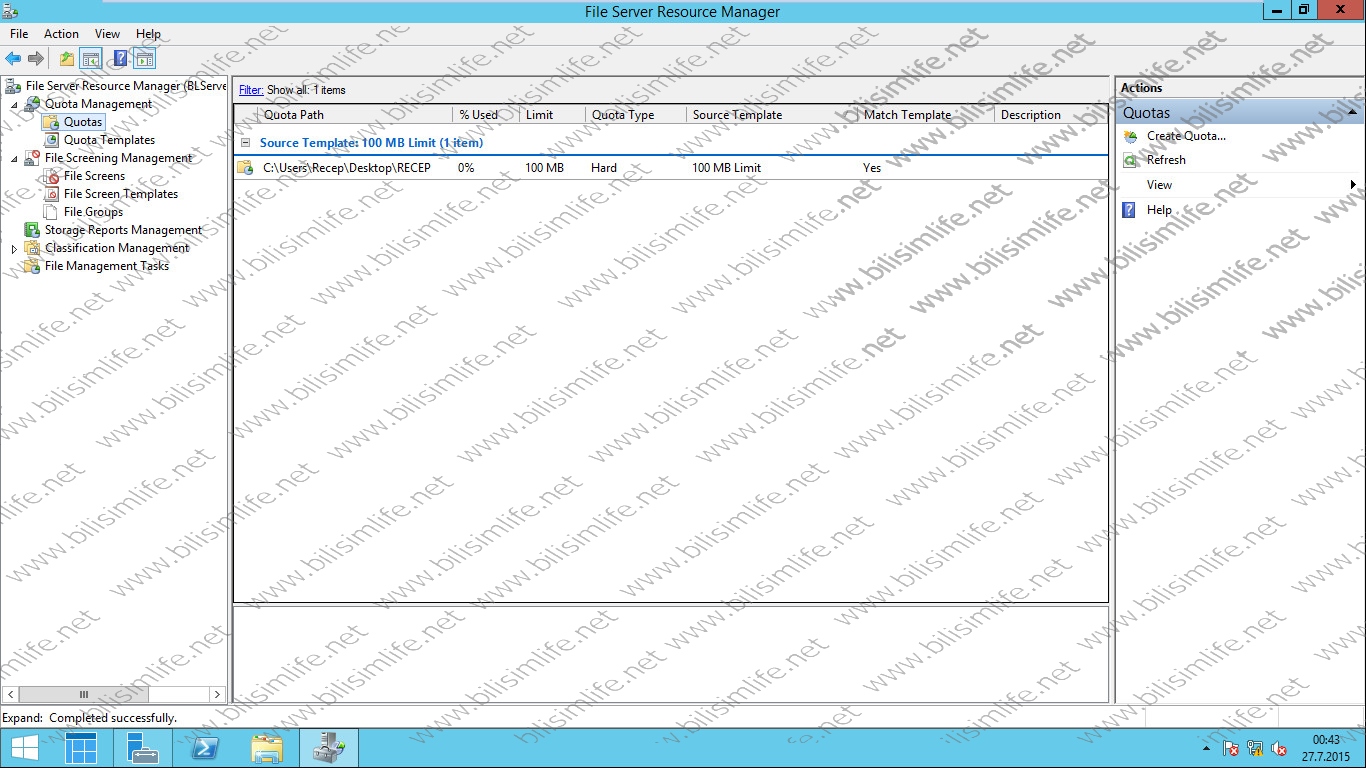Click the Classification Management icon in tree
1366x768 pixels.
pyautogui.click(x=33, y=248)
